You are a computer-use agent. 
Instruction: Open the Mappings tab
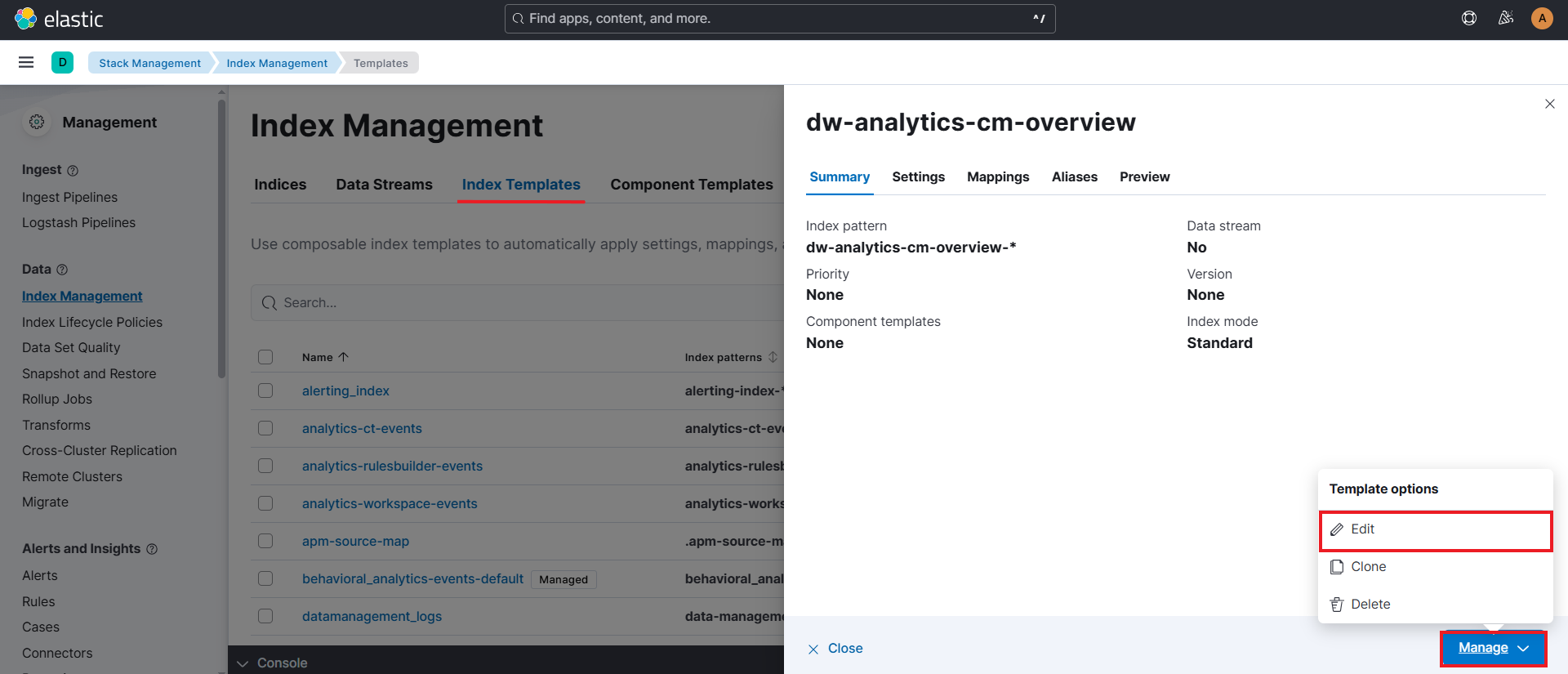click(998, 177)
